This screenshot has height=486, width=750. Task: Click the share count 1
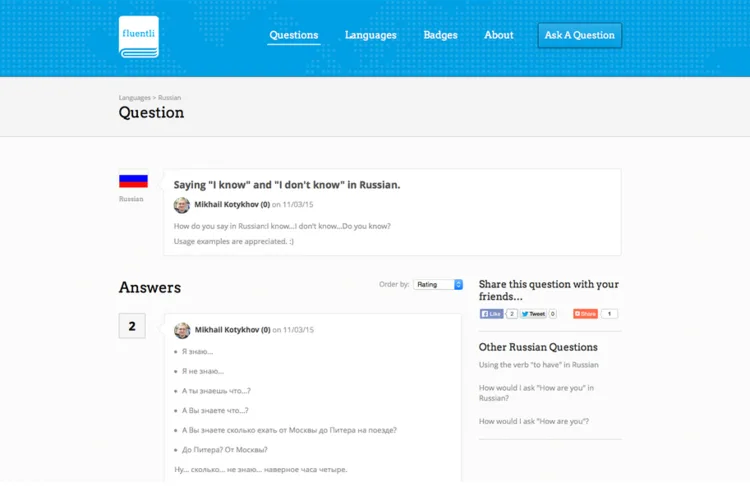609,314
